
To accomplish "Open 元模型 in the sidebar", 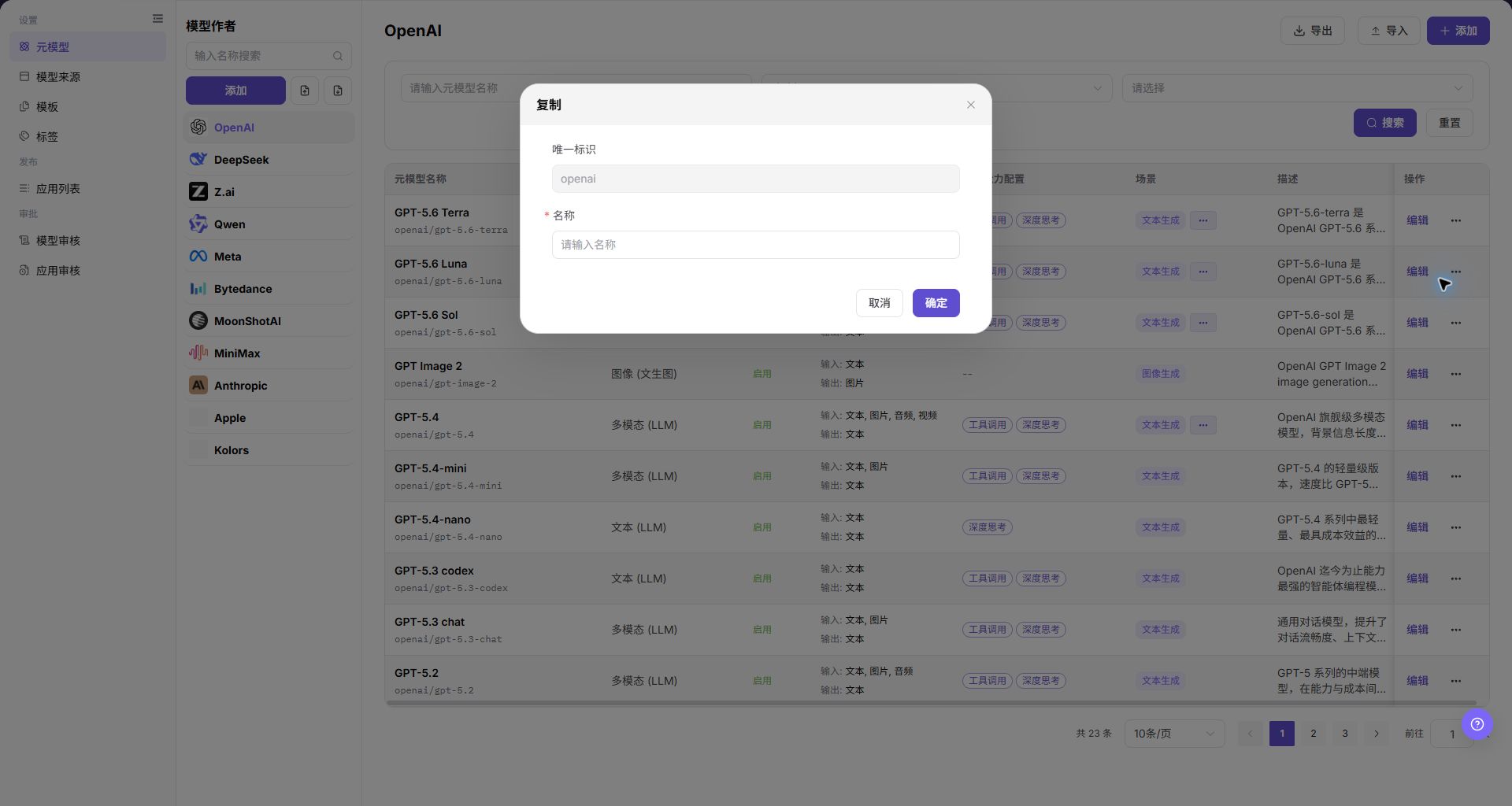I will (87, 47).
